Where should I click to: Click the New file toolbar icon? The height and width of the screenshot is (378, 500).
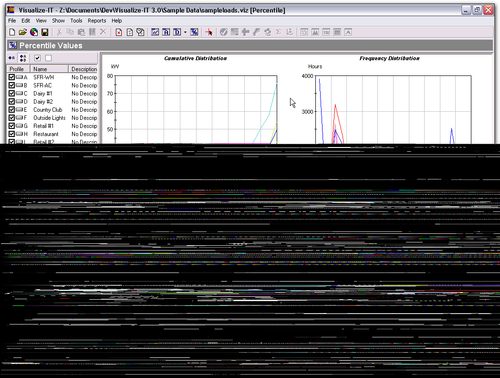tap(12, 32)
